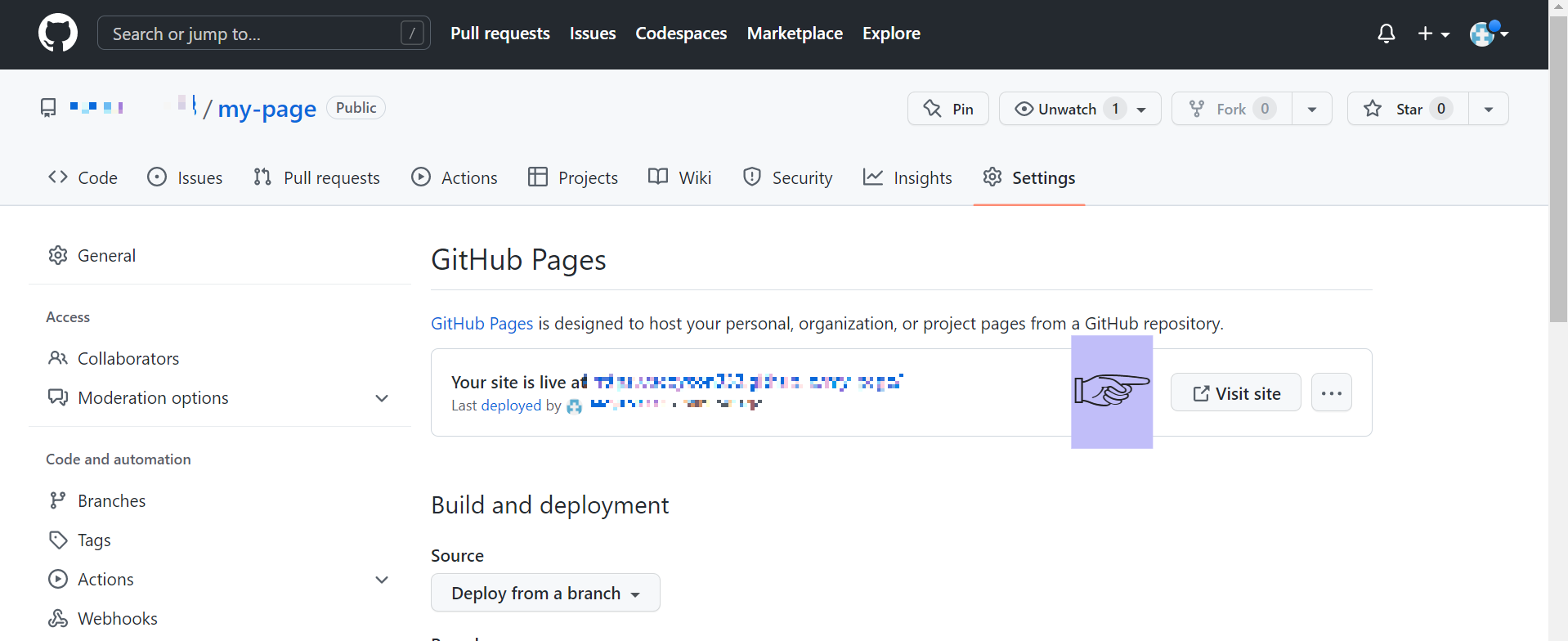Click the sidebar Actions play icon
1568x641 pixels.
(58, 579)
